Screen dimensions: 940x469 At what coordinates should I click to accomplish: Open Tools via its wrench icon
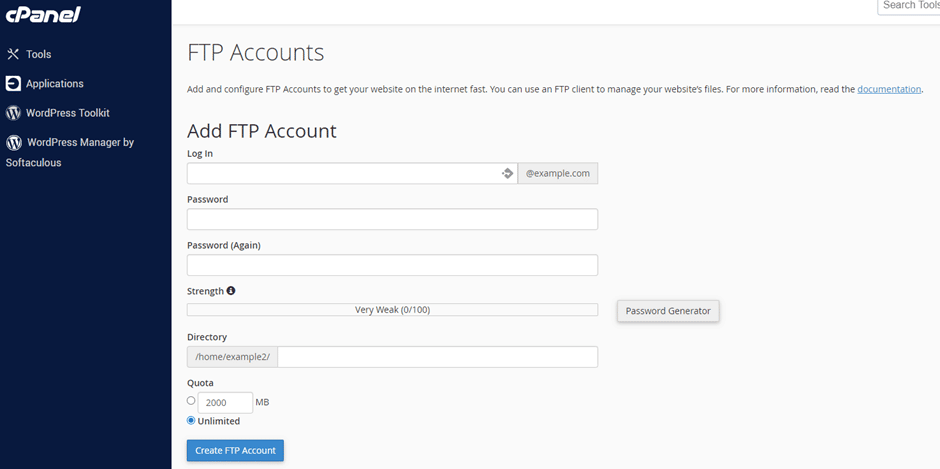point(13,54)
